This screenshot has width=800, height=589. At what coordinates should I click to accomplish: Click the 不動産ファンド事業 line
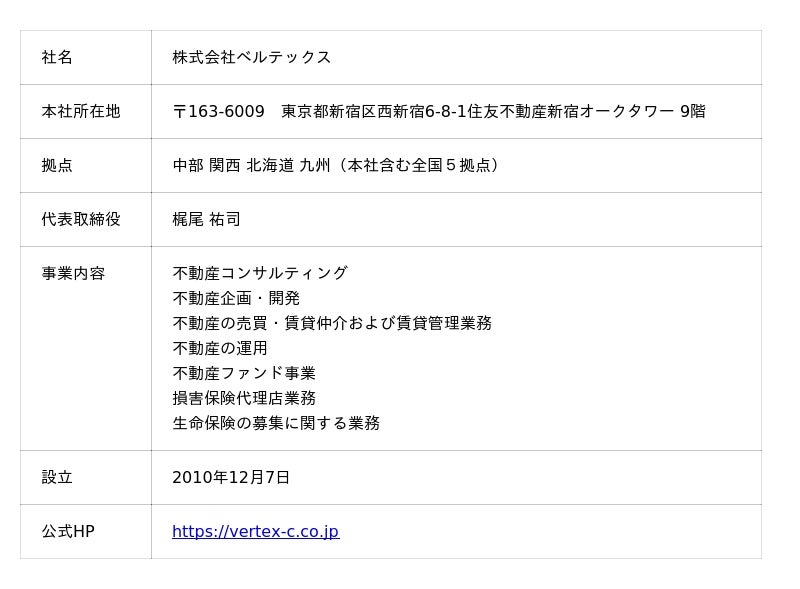pos(244,374)
